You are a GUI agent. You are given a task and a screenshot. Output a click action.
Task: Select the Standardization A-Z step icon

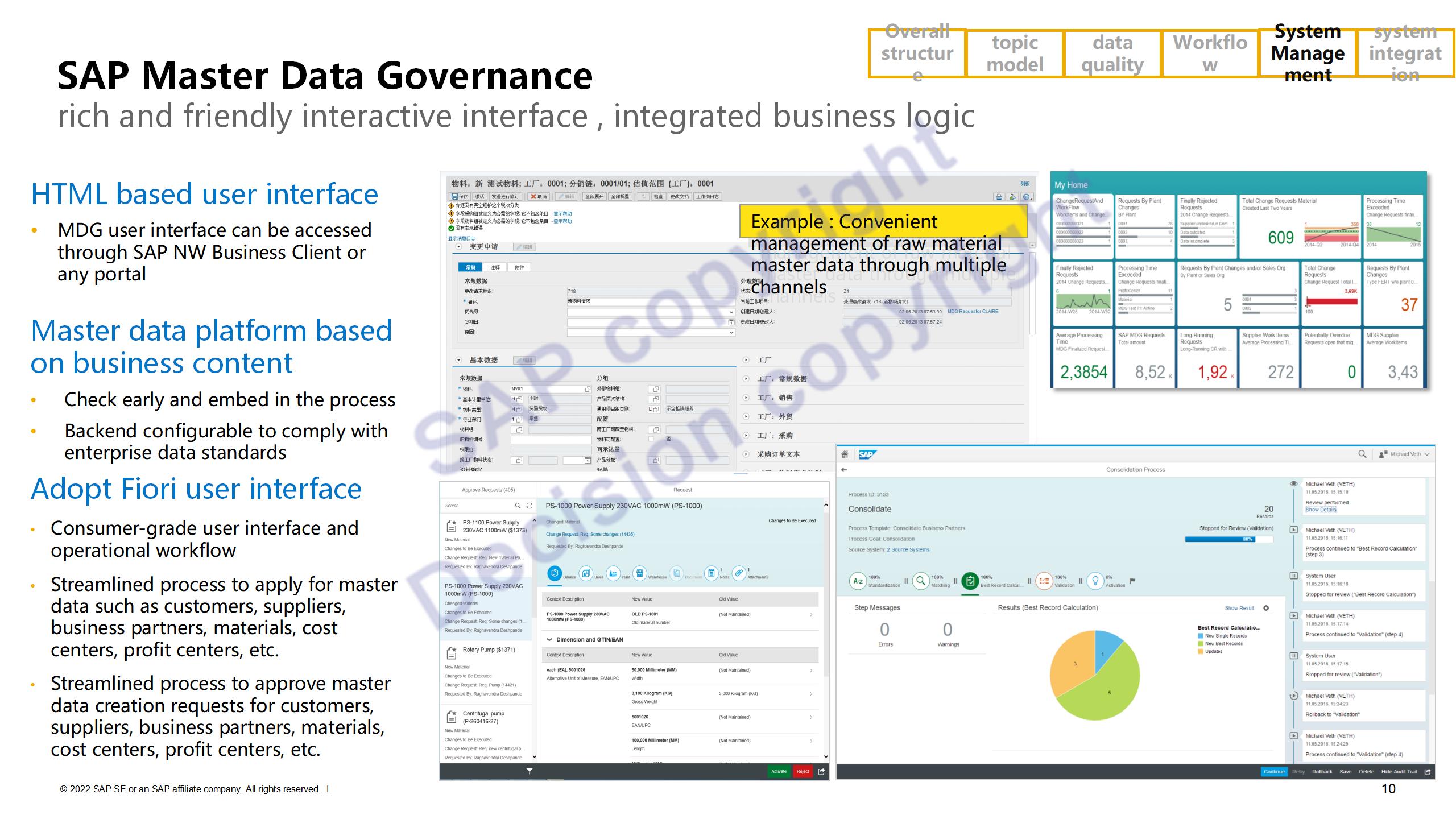(x=858, y=581)
